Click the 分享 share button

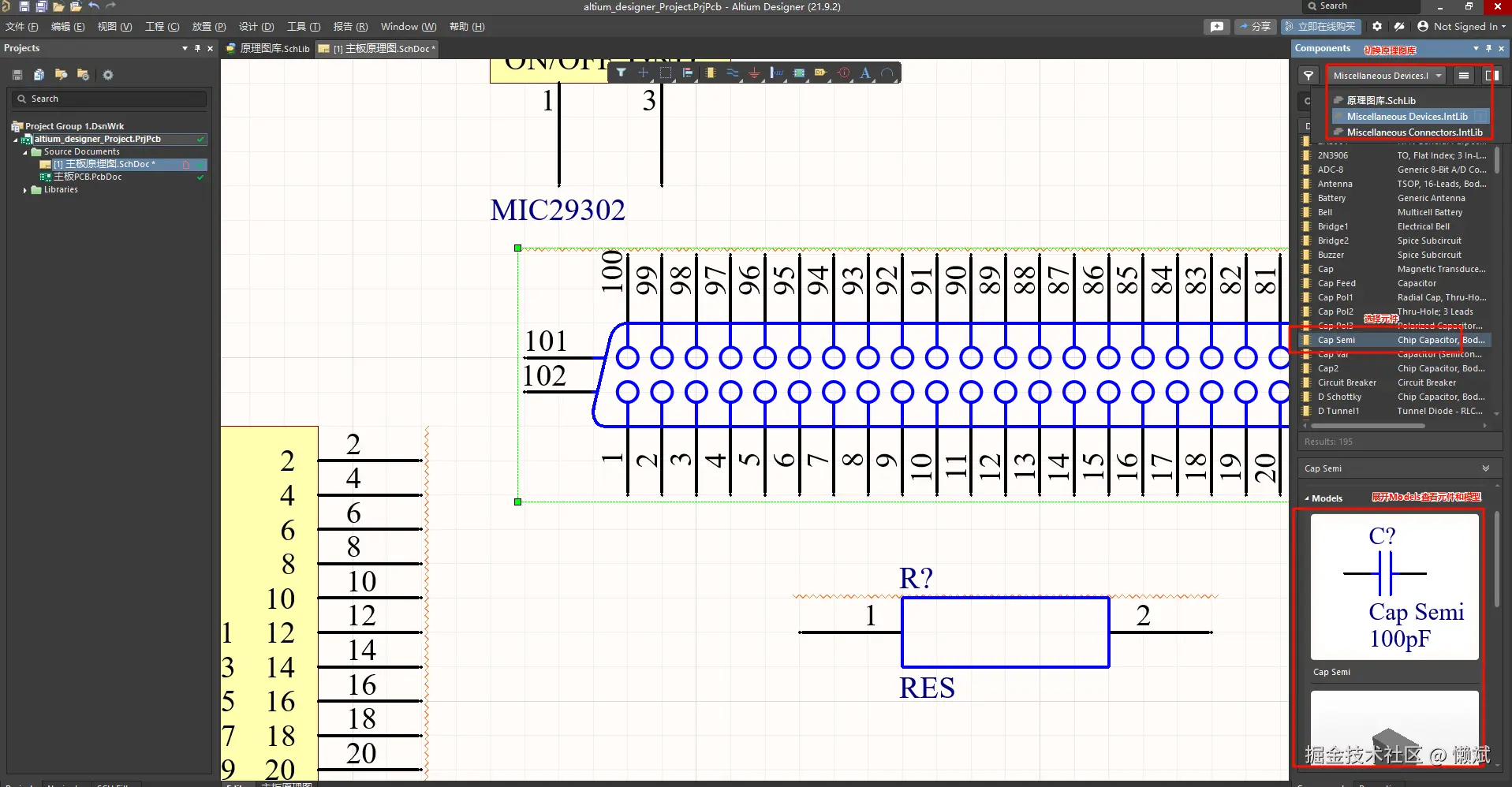click(x=1255, y=27)
